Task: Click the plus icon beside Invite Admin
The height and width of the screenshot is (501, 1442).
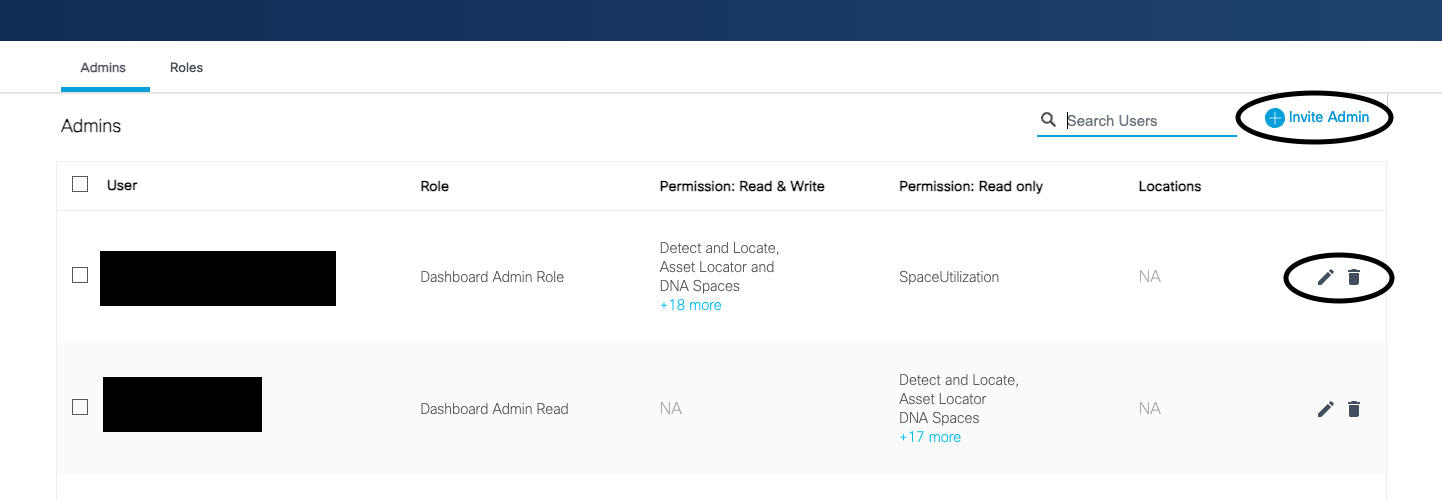Action: coord(1275,118)
